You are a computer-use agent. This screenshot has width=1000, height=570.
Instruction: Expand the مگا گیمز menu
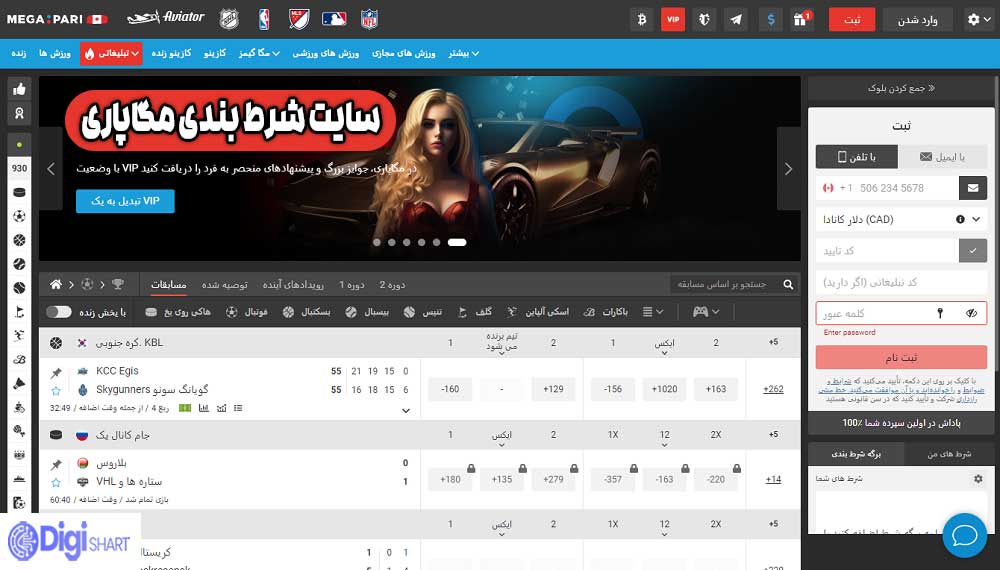[259, 54]
